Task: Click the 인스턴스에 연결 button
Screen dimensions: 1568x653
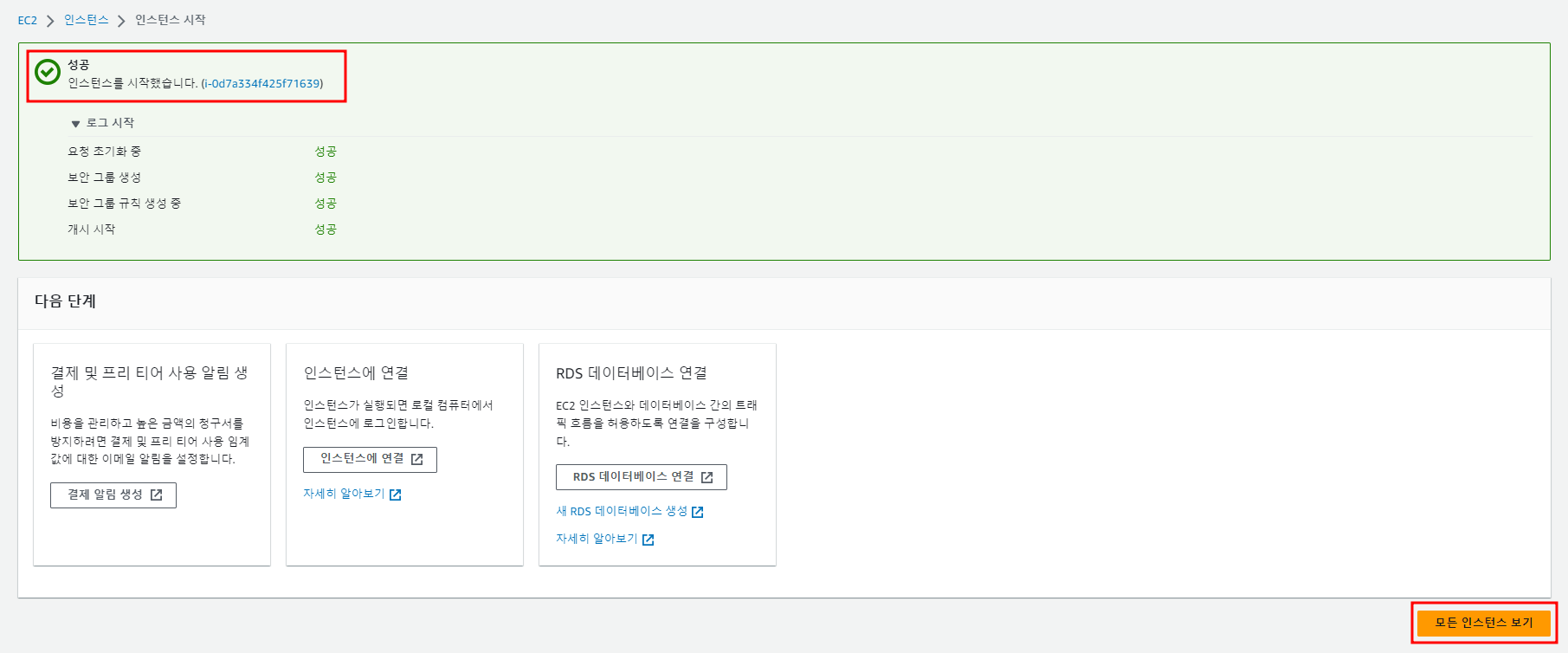Action: [370, 460]
